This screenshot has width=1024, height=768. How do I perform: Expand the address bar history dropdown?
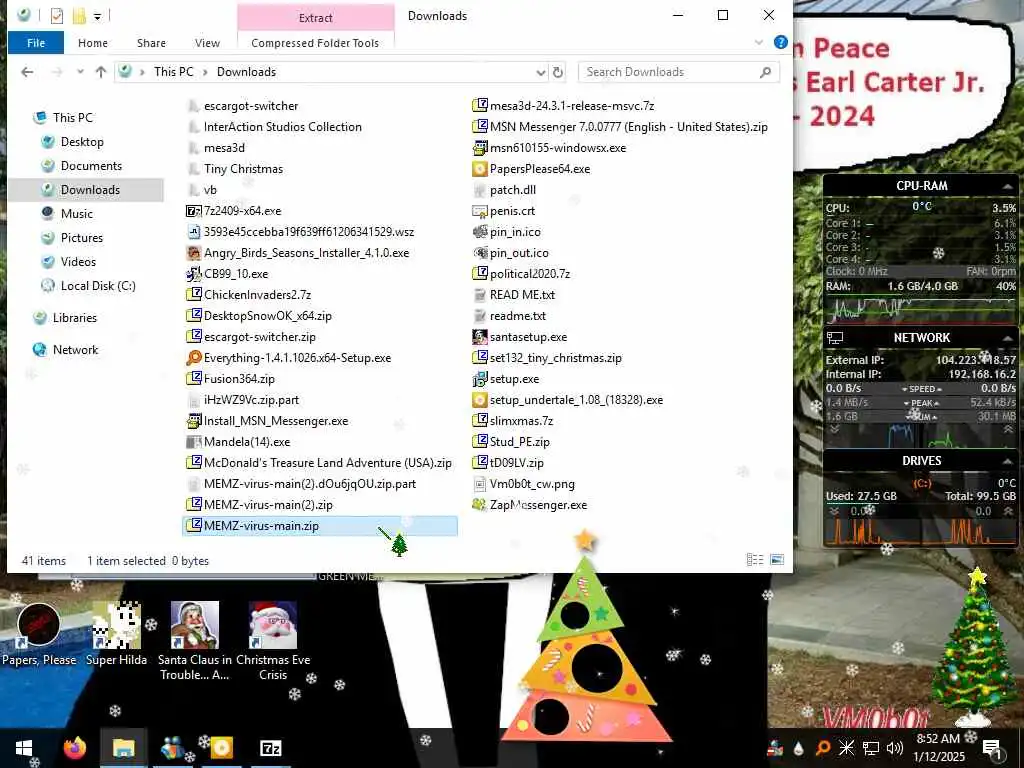coord(540,72)
